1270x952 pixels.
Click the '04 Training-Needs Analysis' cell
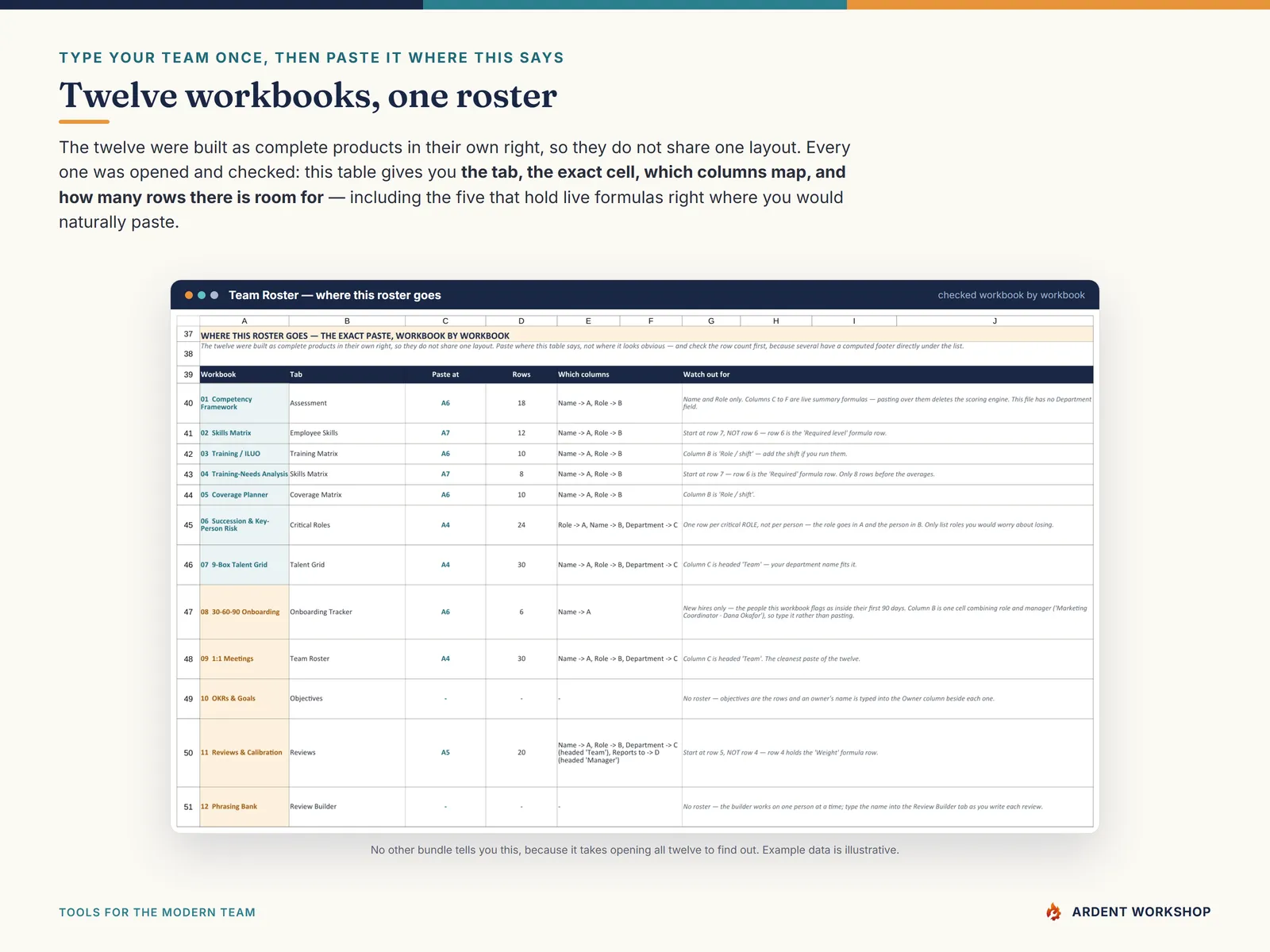click(x=244, y=474)
